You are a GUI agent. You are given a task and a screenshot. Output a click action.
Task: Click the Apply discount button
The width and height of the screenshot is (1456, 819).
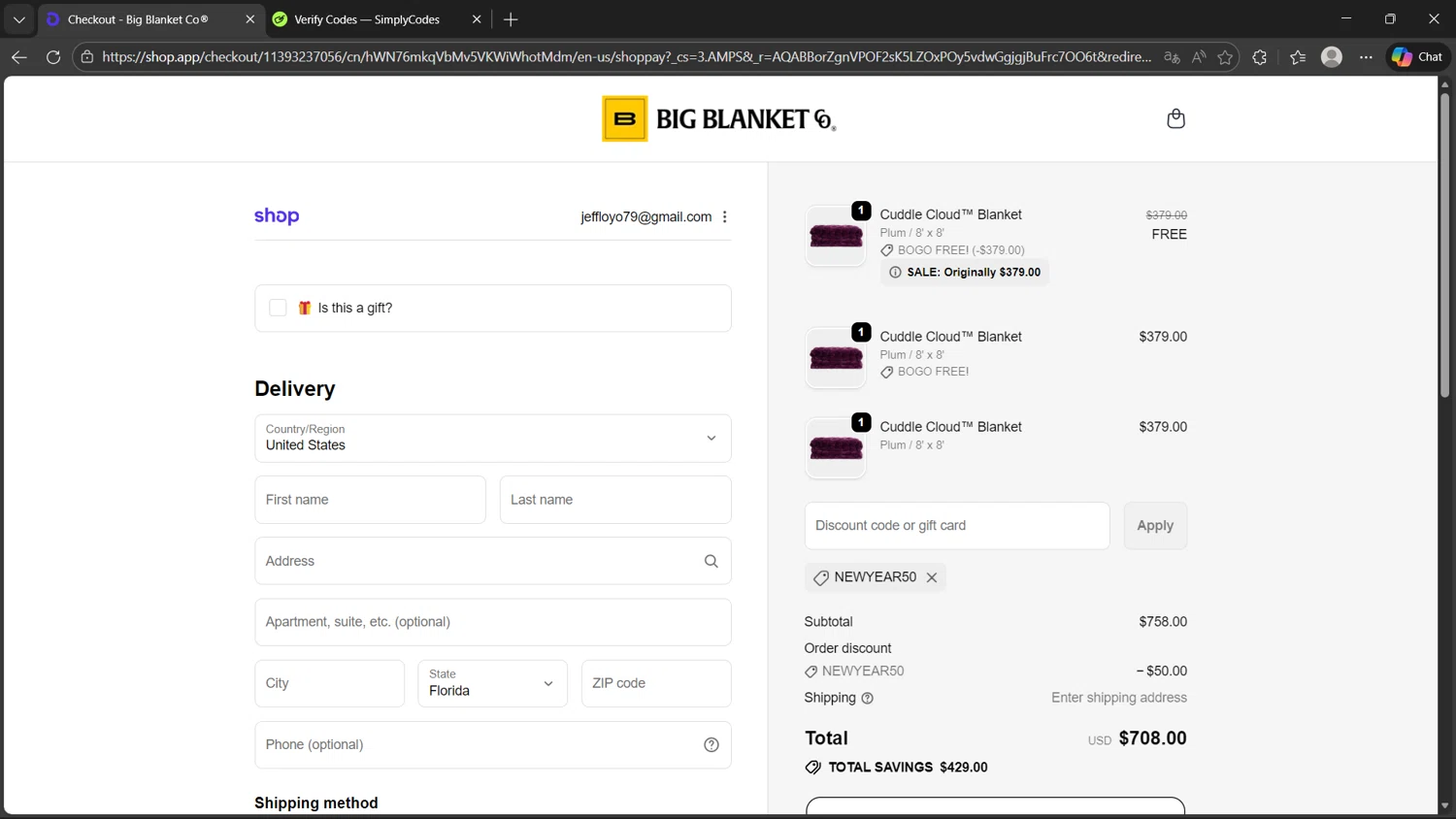click(x=1155, y=526)
